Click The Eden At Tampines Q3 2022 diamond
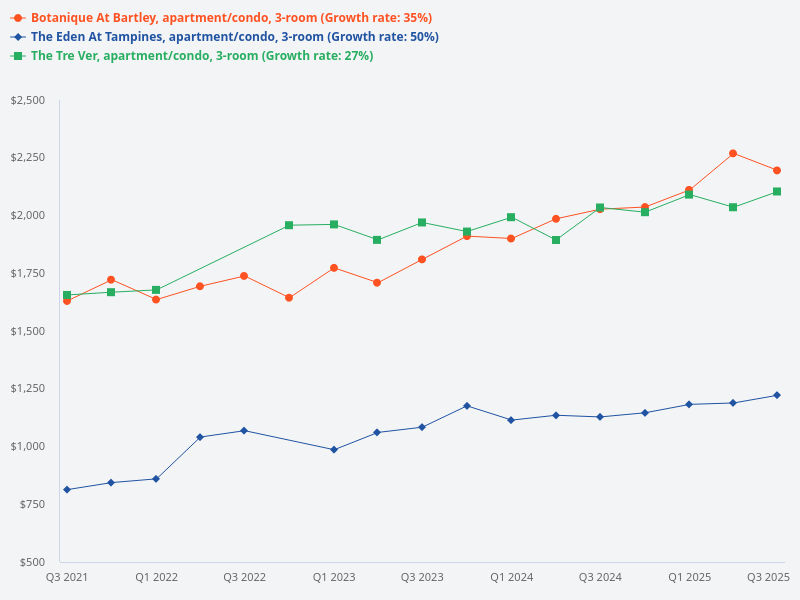 pyautogui.click(x=244, y=430)
